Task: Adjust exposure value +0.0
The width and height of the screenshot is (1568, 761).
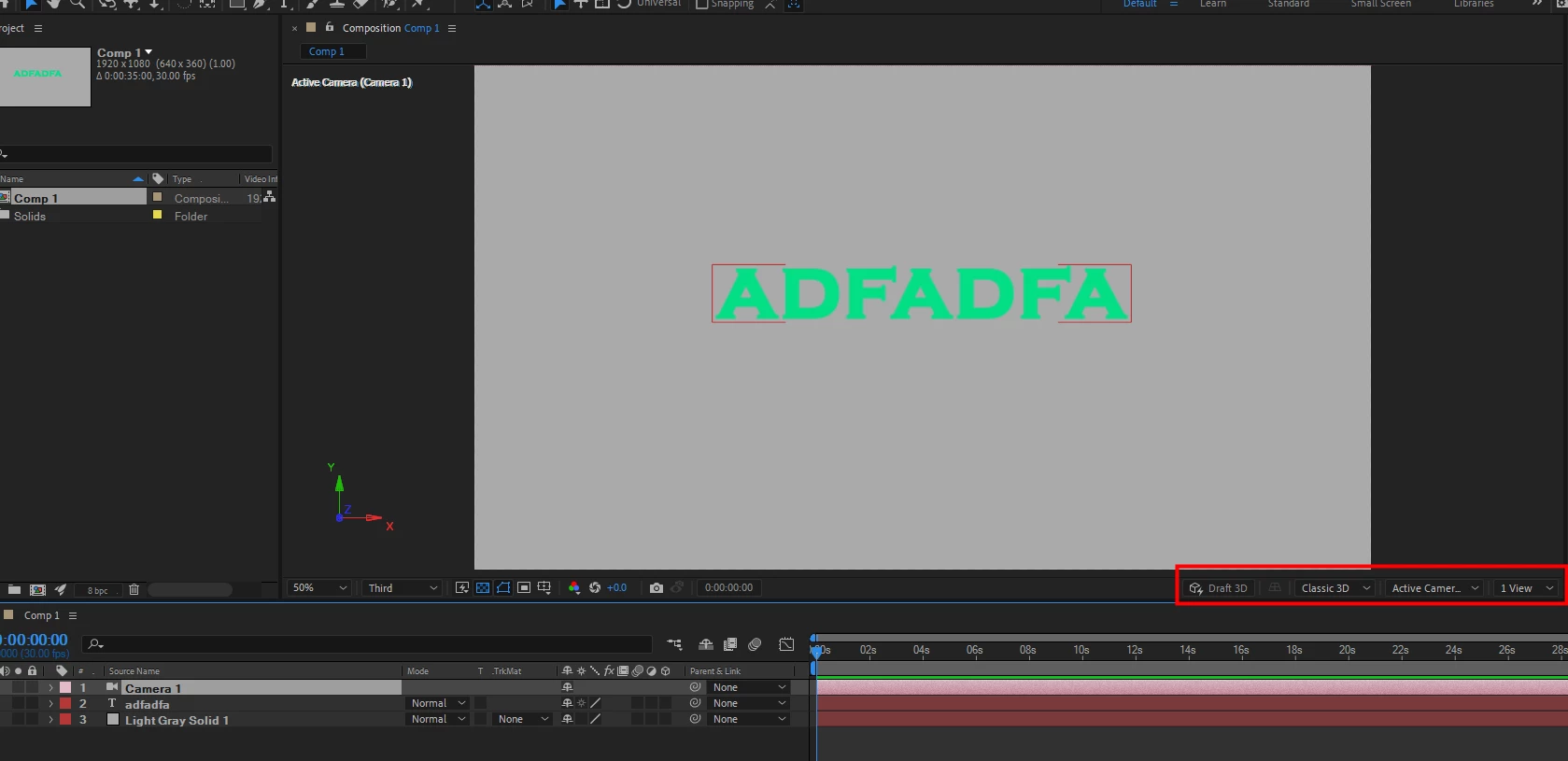Action: (616, 587)
